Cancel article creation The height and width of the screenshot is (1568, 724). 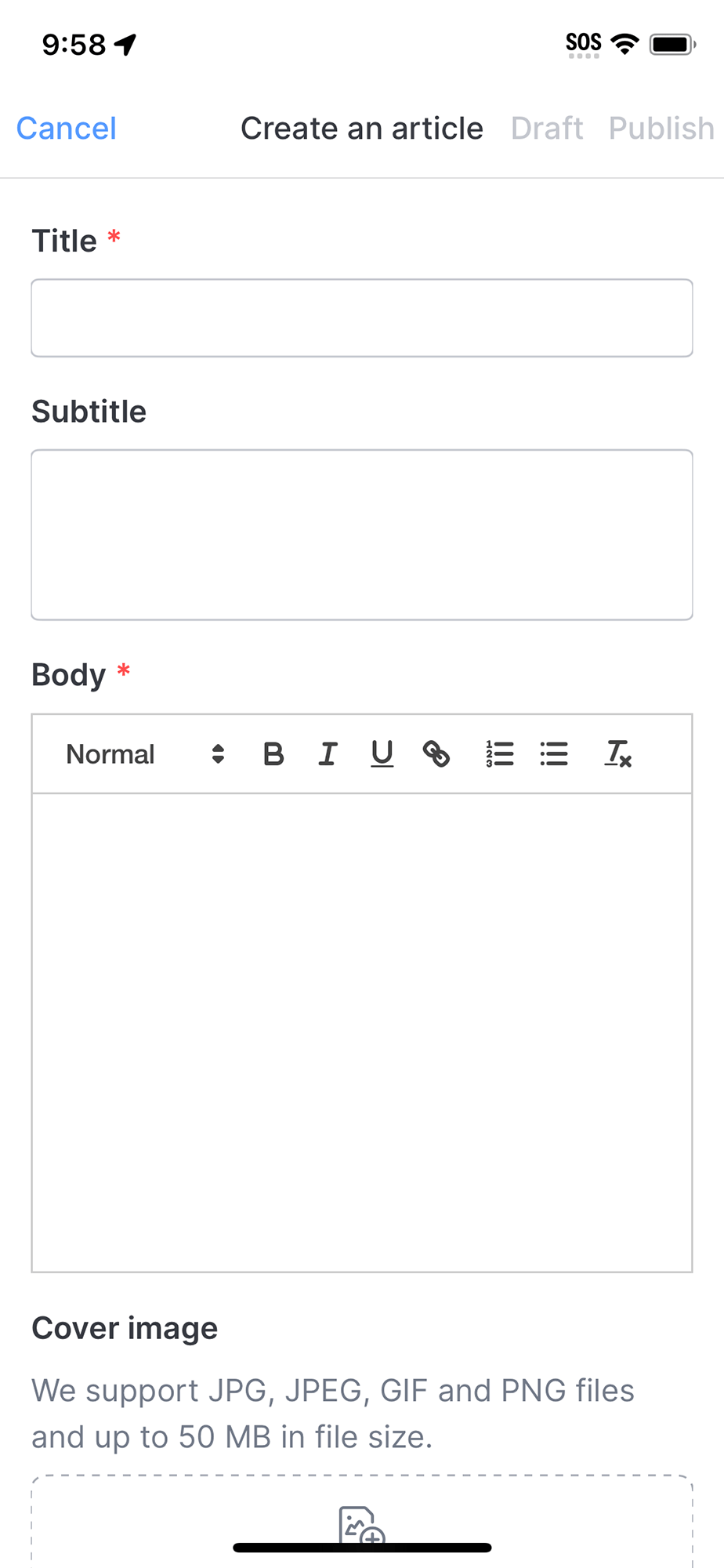click(x=67, y=129)
